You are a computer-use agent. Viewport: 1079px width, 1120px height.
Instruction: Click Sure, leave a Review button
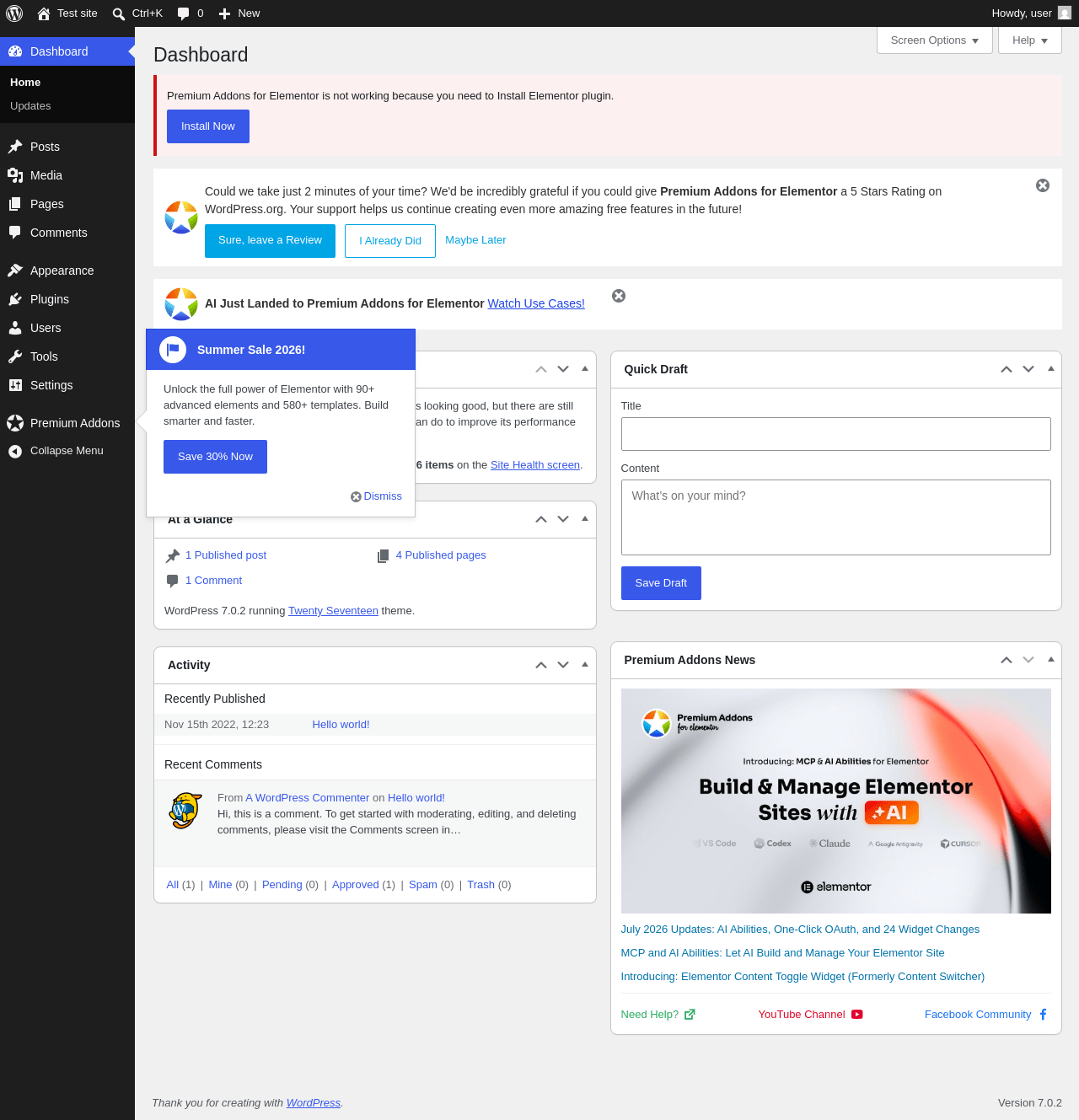(x=270, y=241)
